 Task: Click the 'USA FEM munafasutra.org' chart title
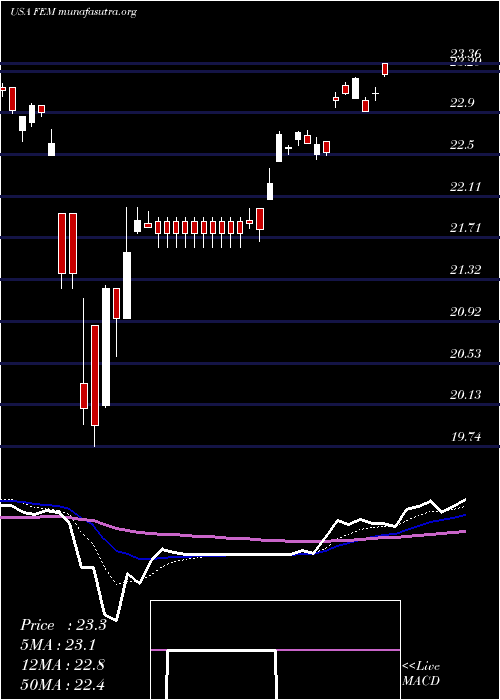73,12
